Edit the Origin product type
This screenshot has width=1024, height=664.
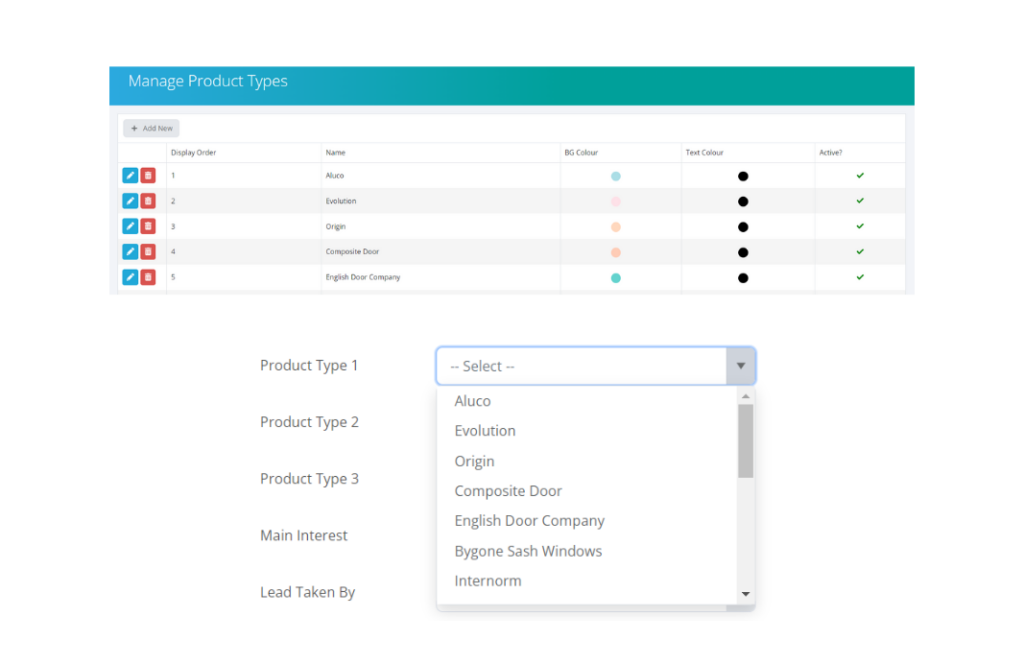point(130,226)
